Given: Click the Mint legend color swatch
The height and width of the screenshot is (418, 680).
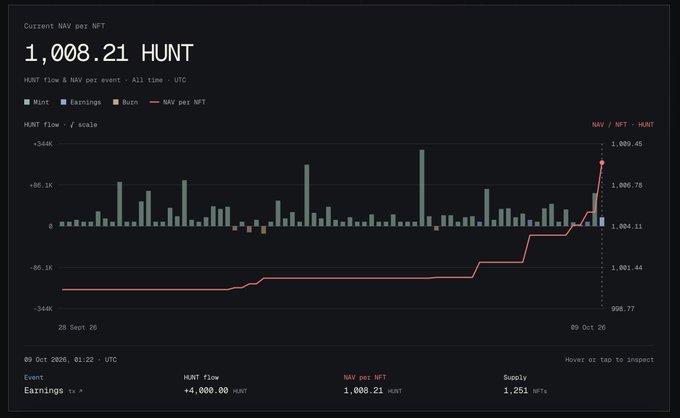Looking at the screenshot, I should tap(27, 102).
